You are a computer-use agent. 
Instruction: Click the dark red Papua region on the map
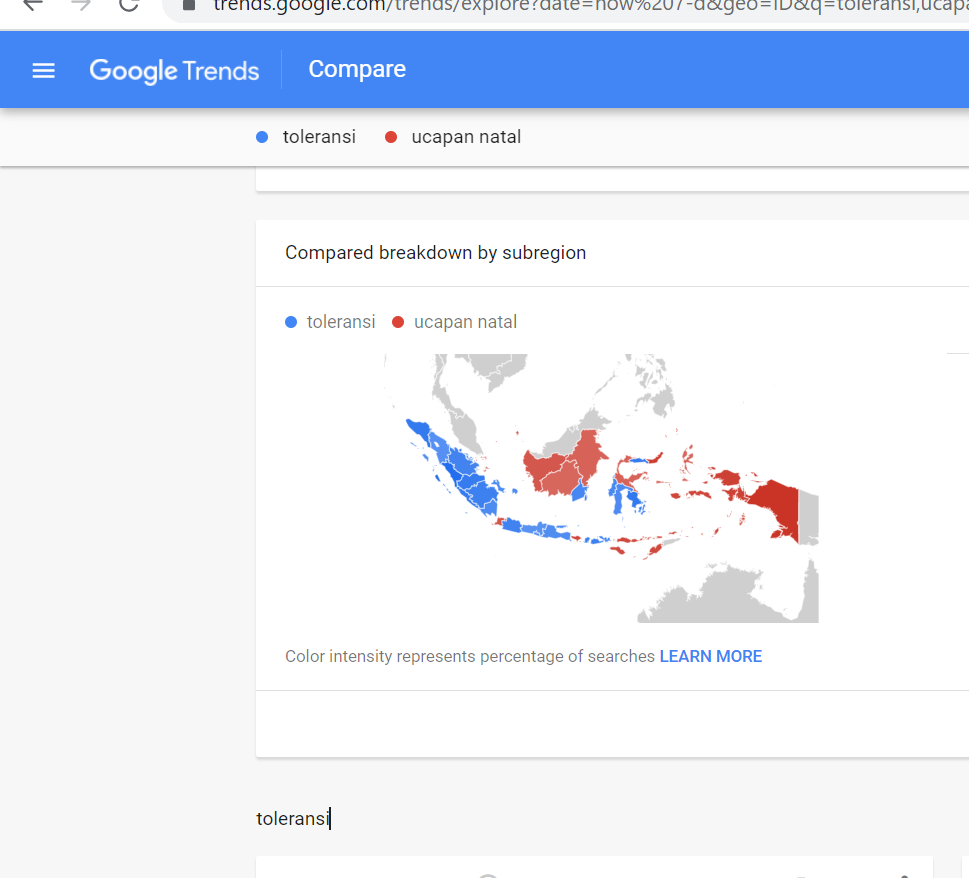point(779,506)
